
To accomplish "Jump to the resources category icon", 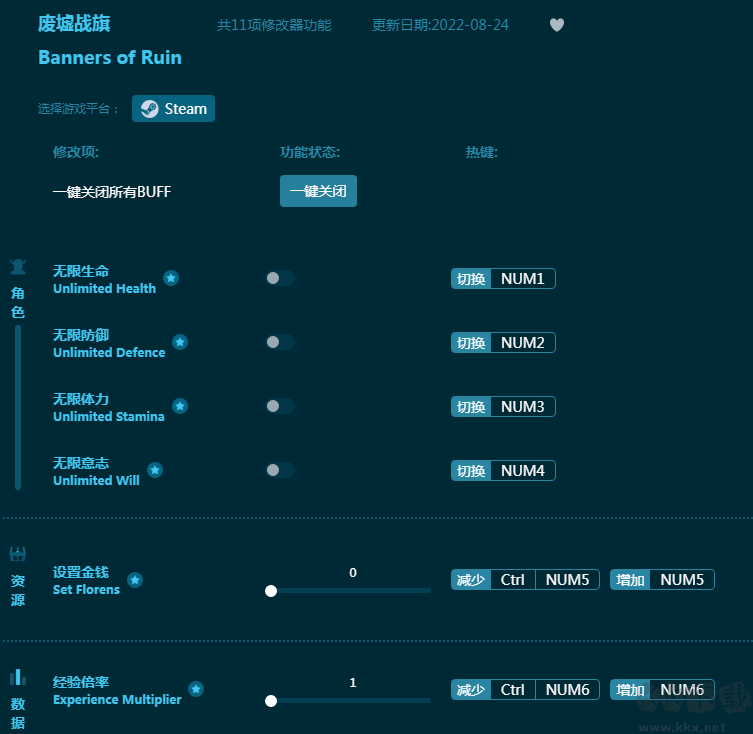I will pos(18,554).
